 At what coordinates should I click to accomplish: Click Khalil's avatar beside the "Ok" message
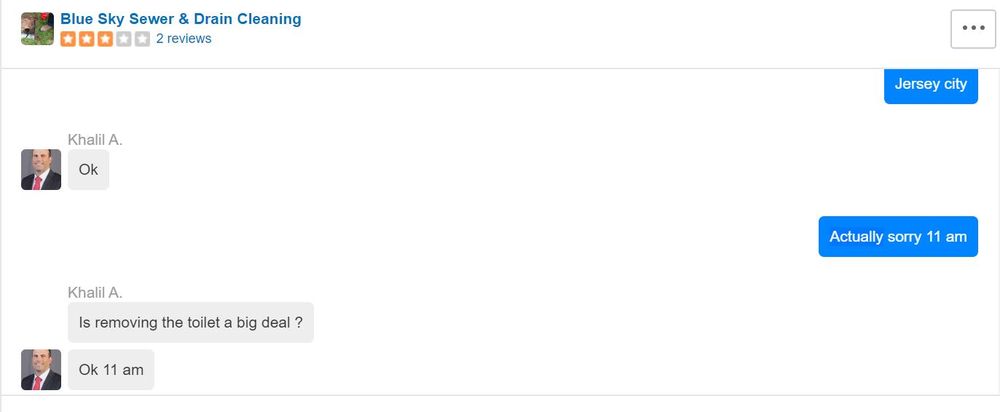coord(41,169)
